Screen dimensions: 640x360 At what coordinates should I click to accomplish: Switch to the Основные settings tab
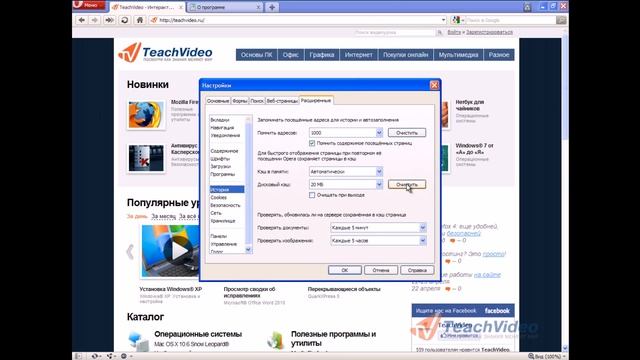click(x=218, y=101)
